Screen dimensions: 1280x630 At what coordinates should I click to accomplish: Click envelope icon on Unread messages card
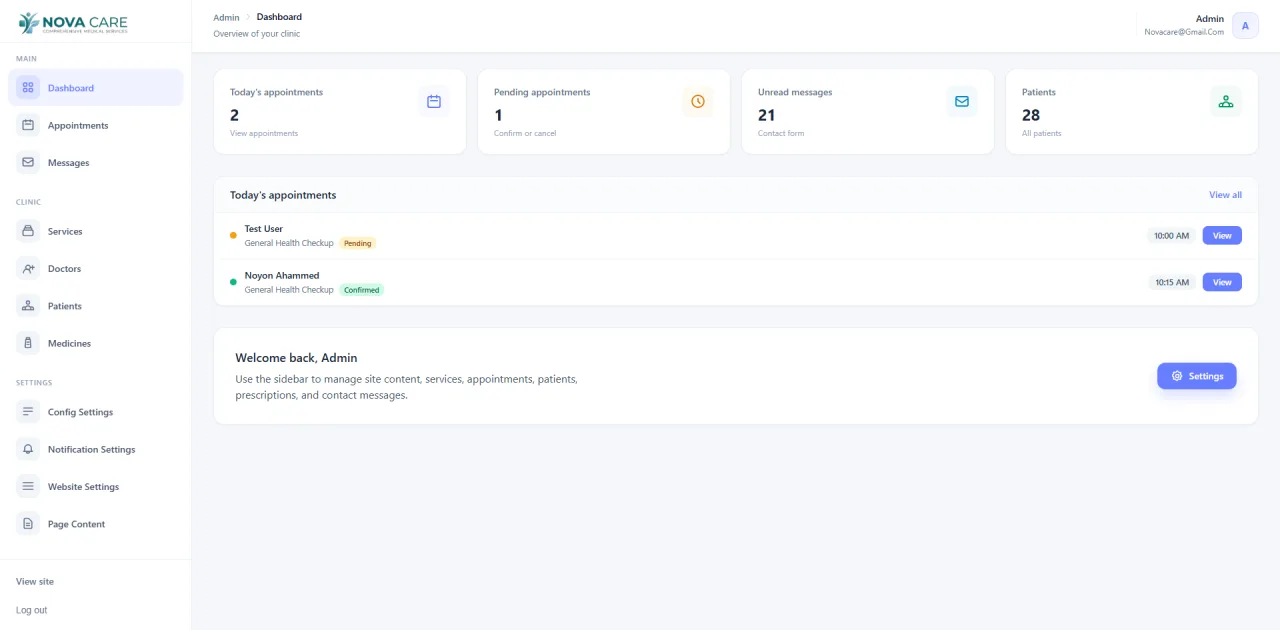click(x=962, y=101)
